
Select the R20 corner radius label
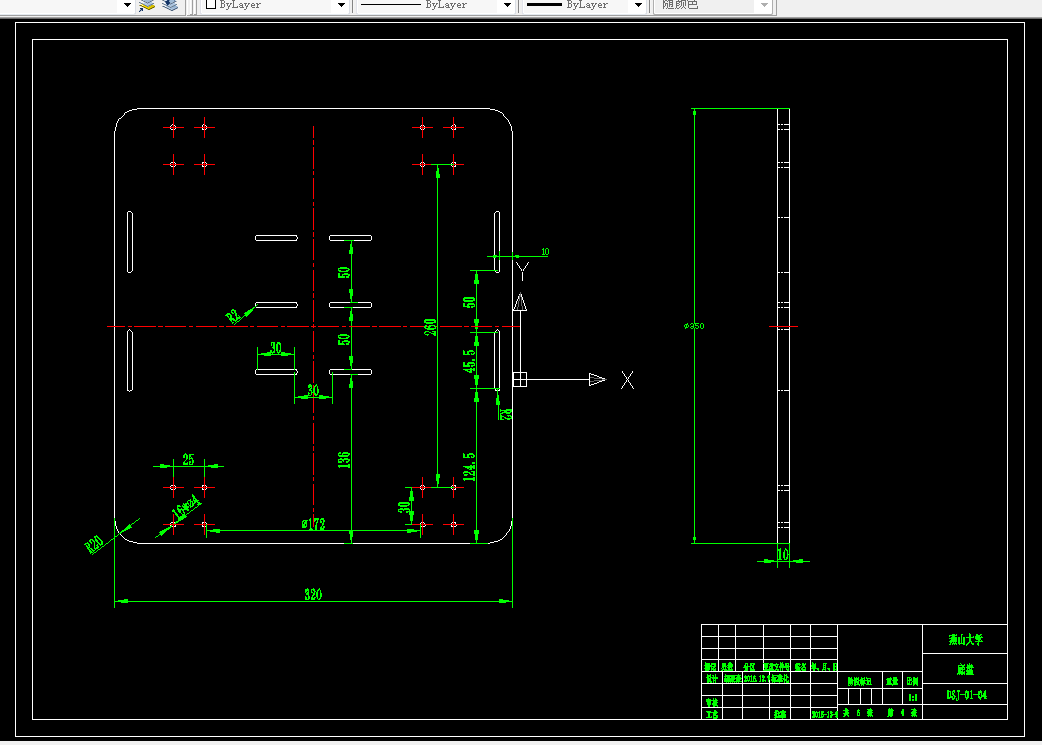pos(94,544)
